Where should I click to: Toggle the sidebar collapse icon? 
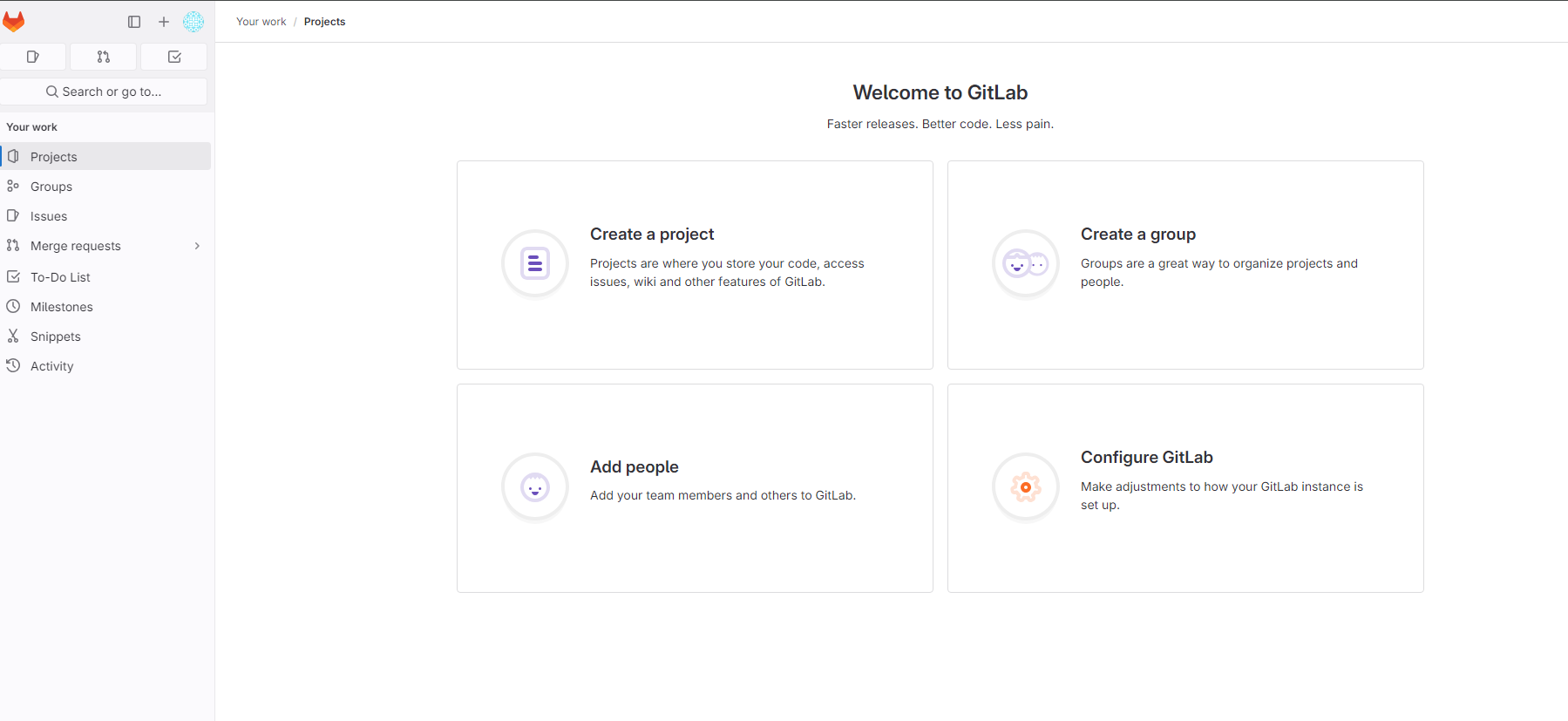pyautogui.click(x=134, y=22)
